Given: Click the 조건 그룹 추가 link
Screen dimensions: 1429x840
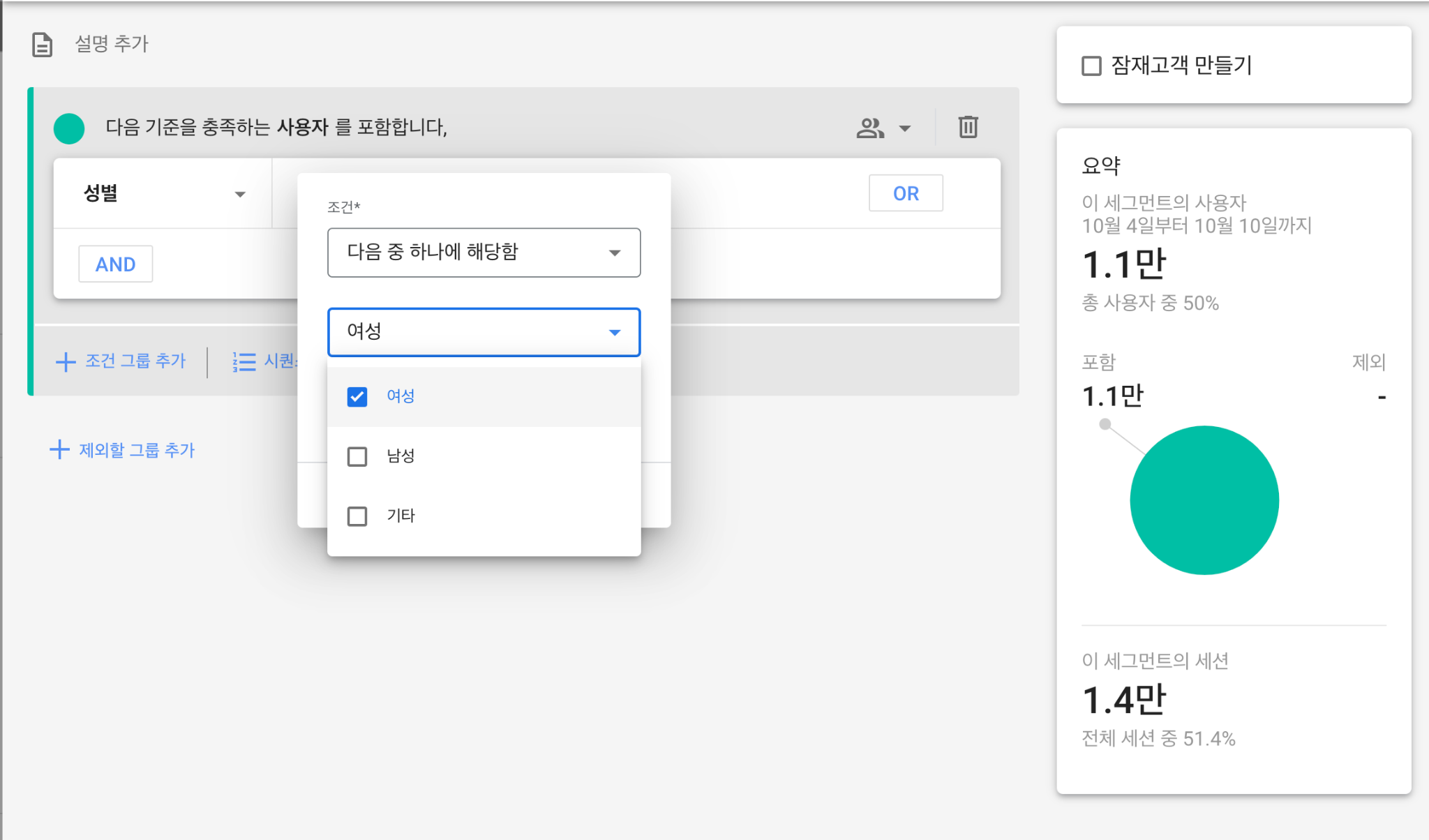Looking at the screenshot, I should [x=135, y=361].
